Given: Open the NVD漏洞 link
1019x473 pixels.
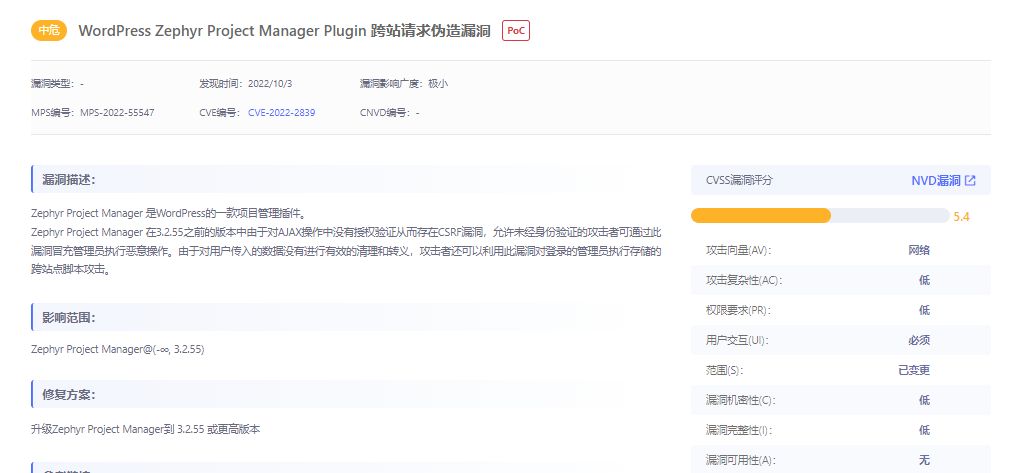Looking at the screenshot, I should pos(936,181).
